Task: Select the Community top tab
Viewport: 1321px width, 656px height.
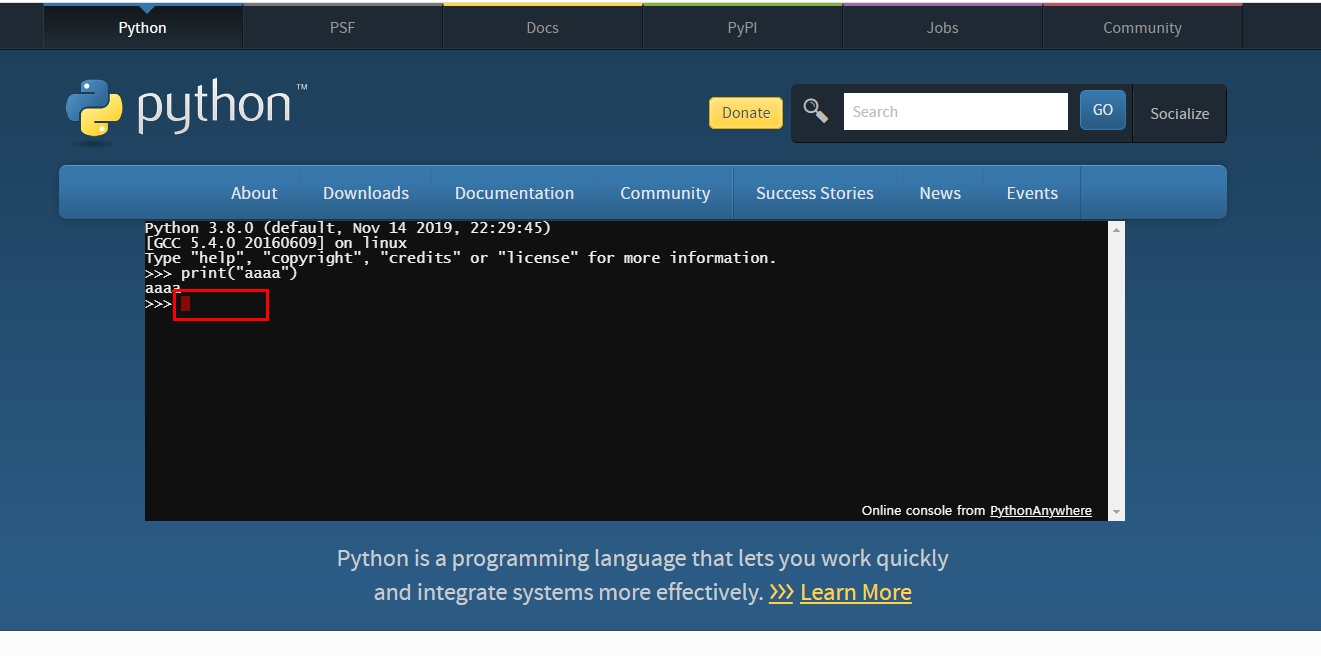Action: [x=1143, y=27]
